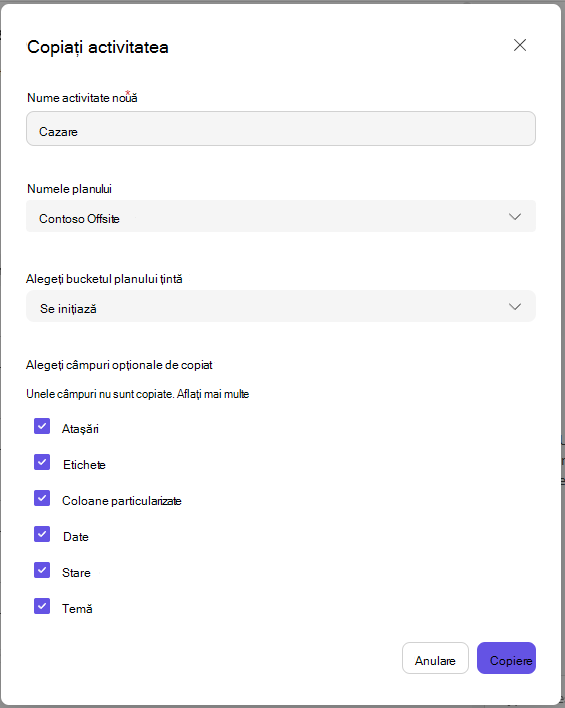Click the Nume activitate nouă input field
Viewport: 565px width, 708px height.
tap(281, 129)
